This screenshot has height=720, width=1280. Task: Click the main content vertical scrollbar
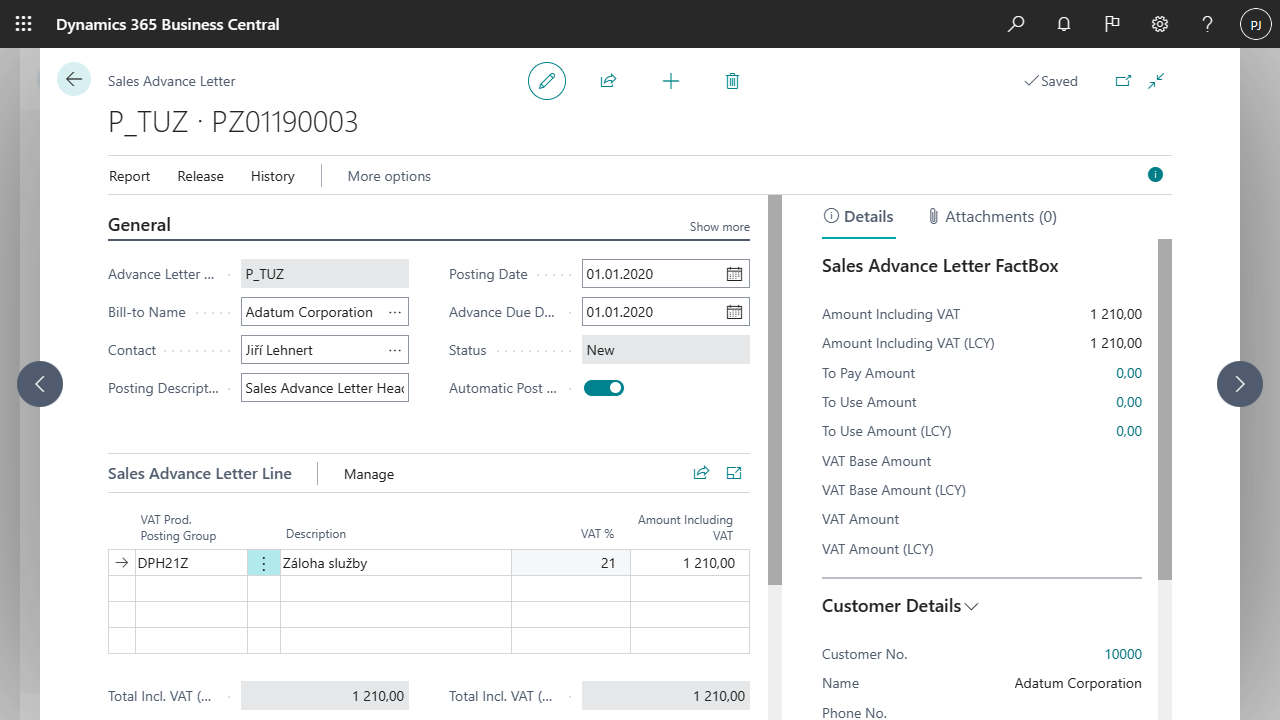click(x=774, y=390)
